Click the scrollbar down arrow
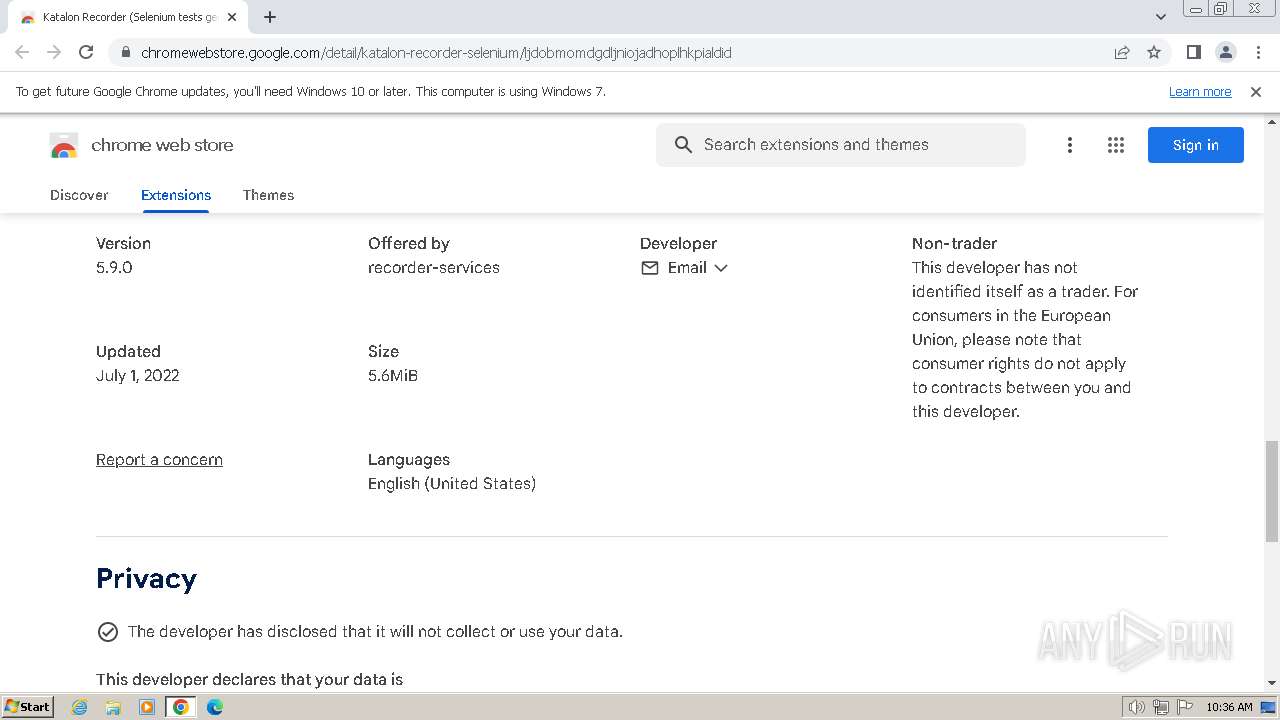The image size is (1280, 720). (x=1272, y=683)
